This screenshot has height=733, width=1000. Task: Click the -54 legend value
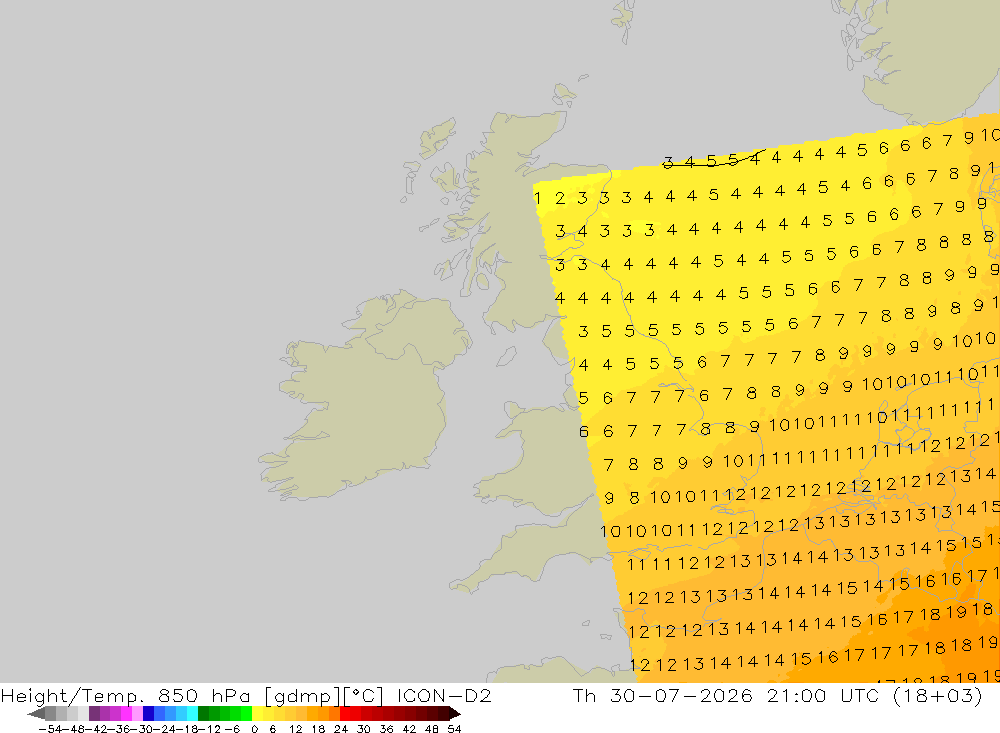click(50, 729)
